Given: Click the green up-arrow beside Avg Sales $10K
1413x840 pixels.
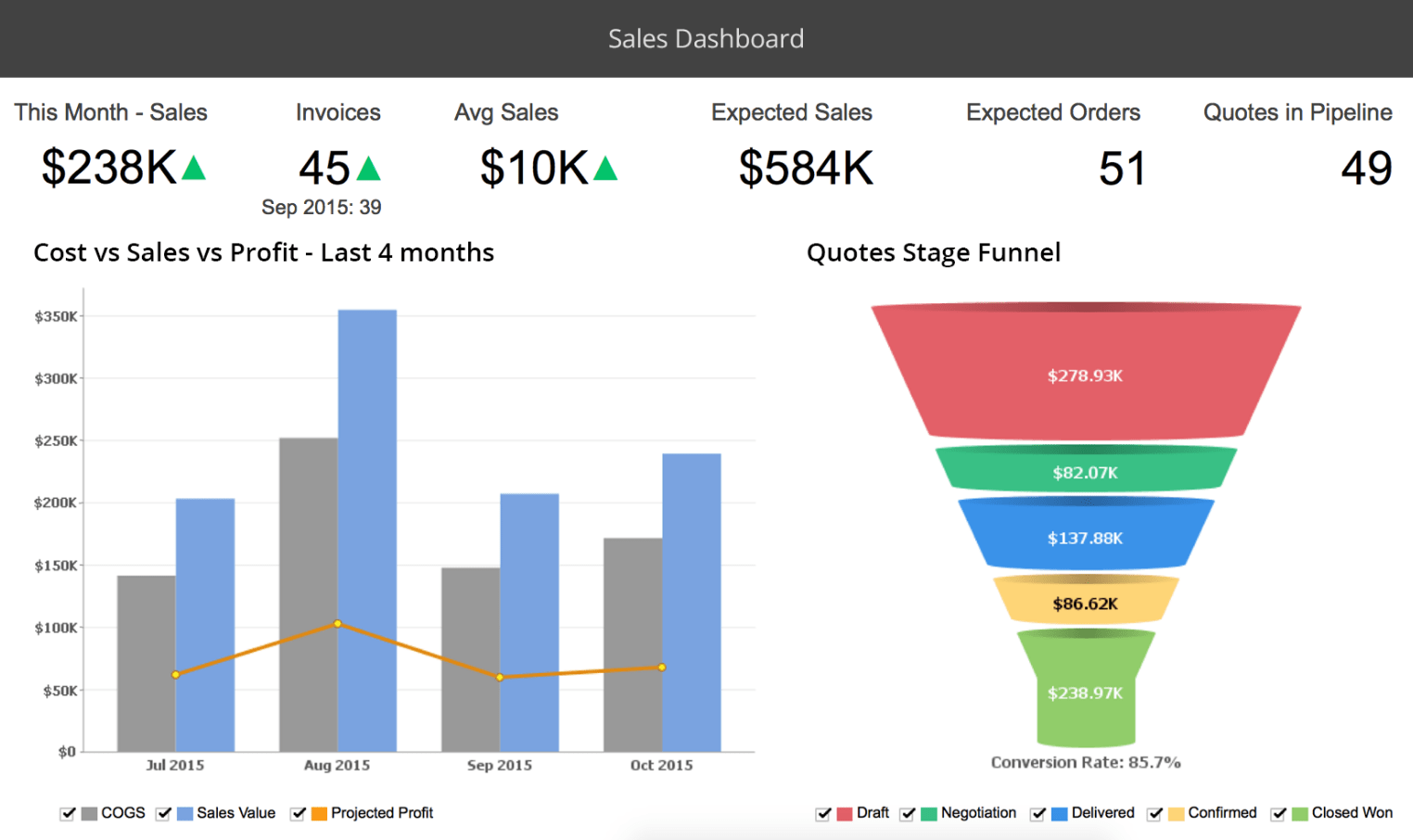Looking at the screenshot, I should coord(605,168).
